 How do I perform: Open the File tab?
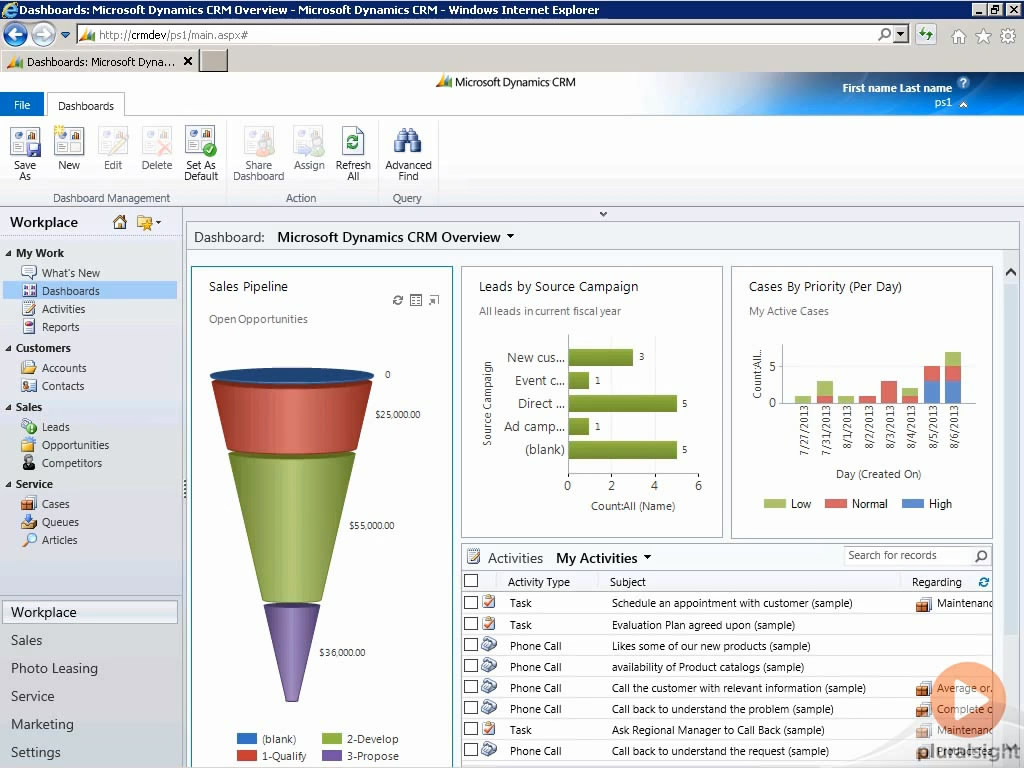(x=22, y=105)
